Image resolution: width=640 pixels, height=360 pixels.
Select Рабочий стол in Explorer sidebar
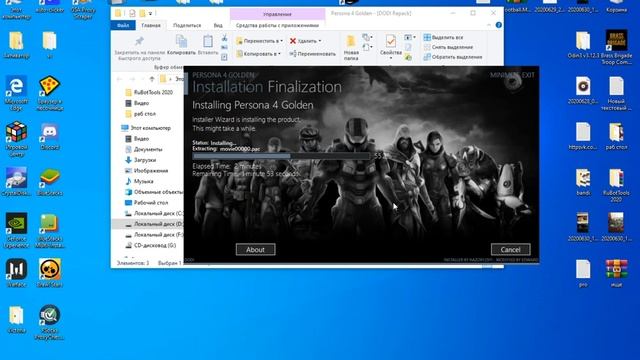tap(147, 202)
